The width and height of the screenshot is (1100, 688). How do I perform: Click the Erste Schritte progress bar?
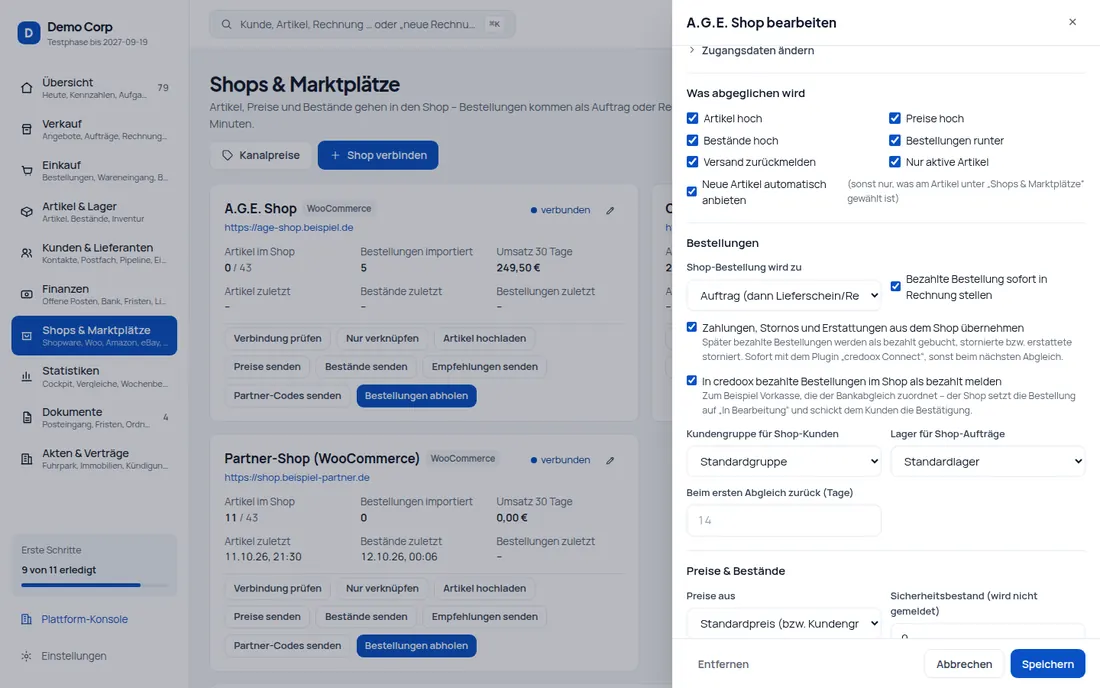coord(94,585)
